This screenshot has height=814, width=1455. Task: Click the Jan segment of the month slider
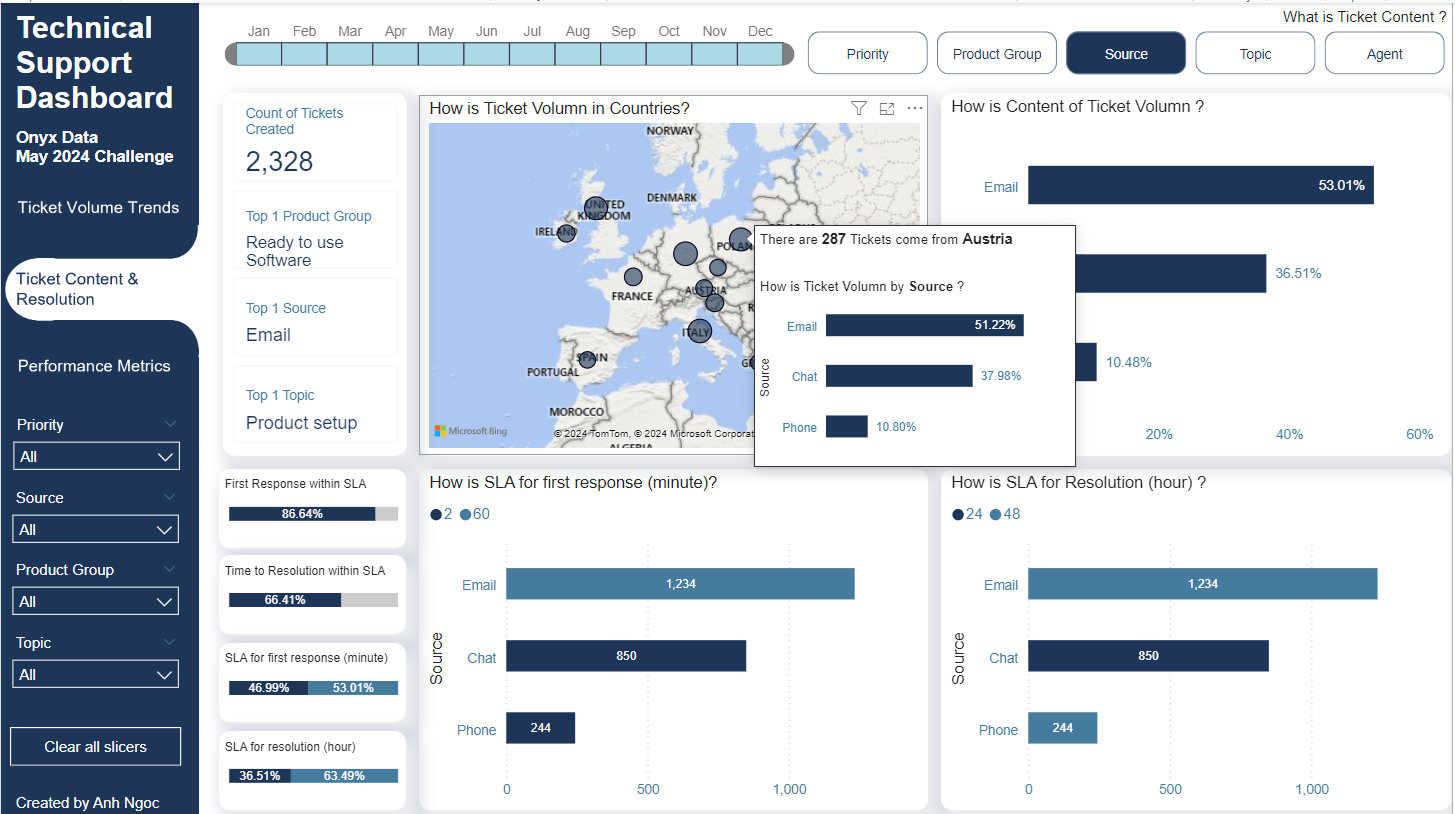259,54
